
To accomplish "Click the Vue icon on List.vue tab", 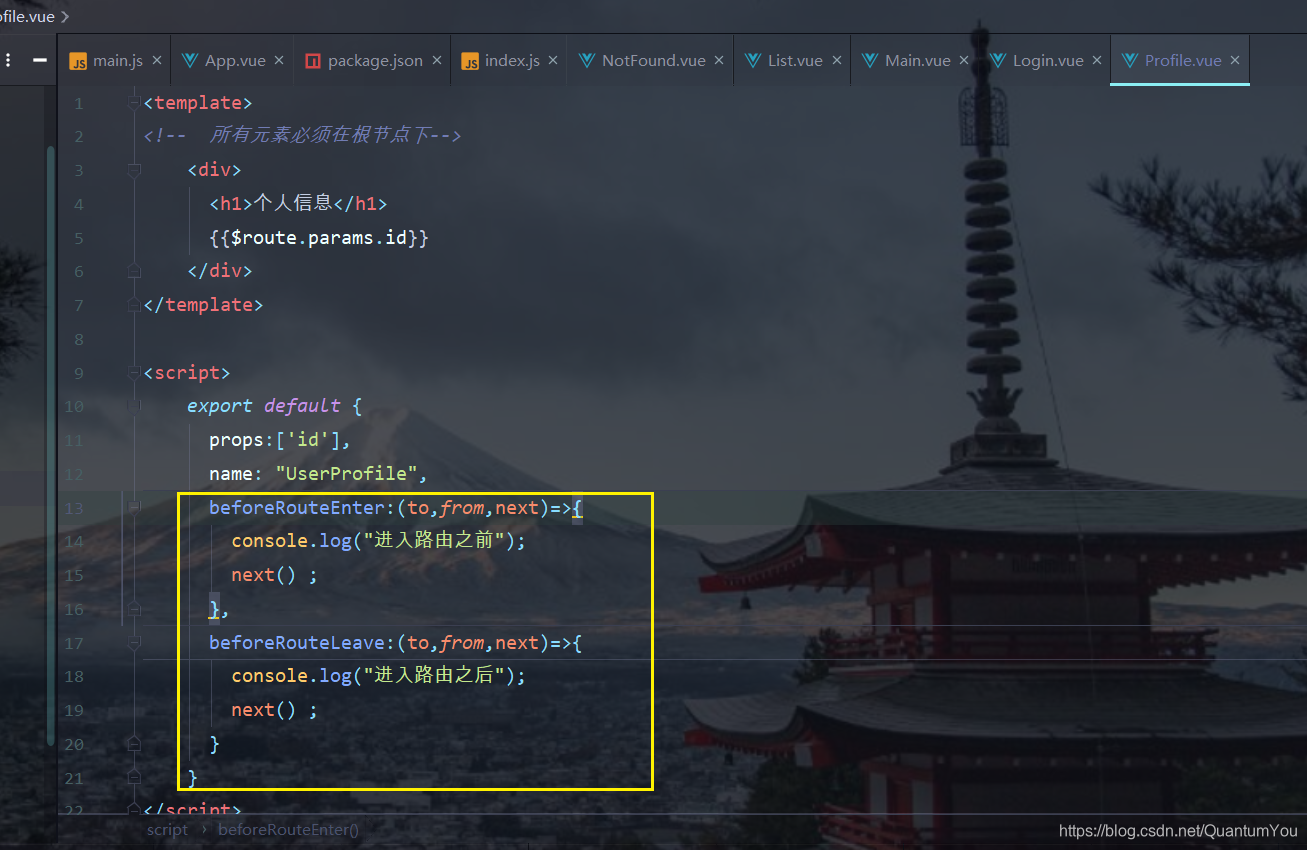I will click(x=753, y=60).
